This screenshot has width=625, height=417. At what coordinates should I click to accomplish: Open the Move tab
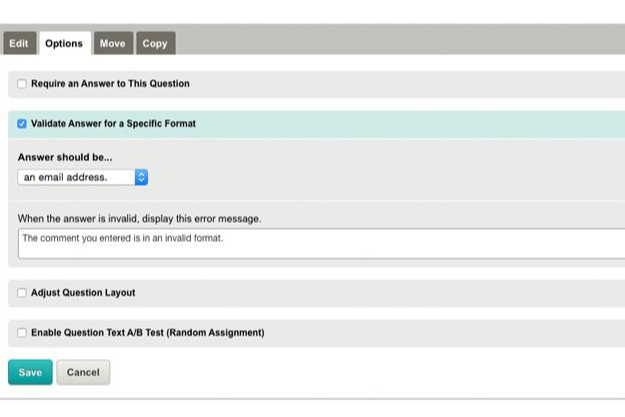(x=112, y=44)
